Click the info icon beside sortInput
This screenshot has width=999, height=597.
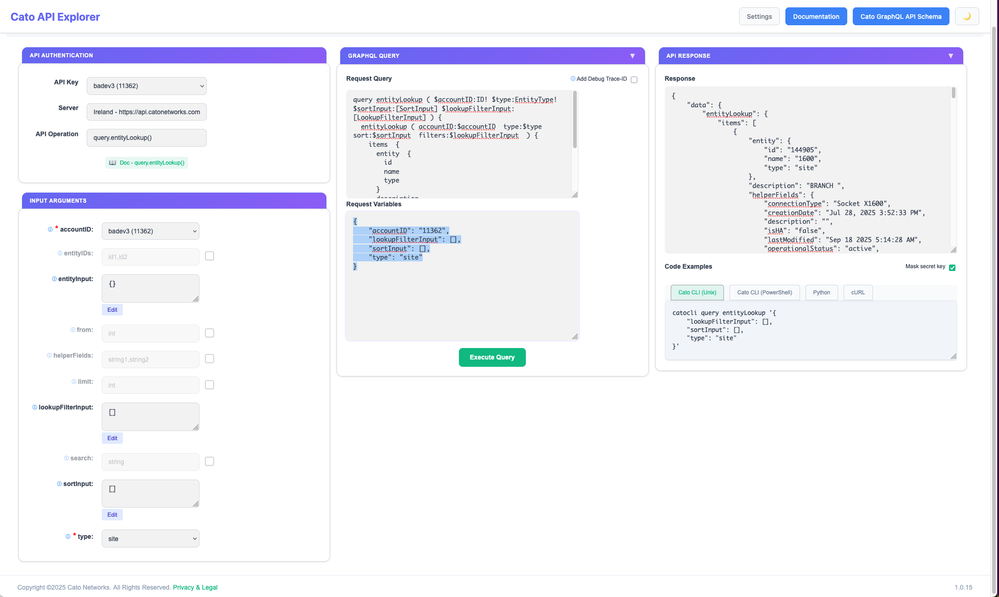[x=57, y=484]
